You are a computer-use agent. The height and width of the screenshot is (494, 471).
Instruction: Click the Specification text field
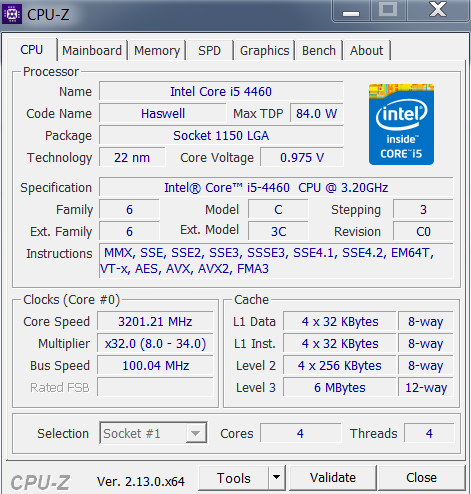pyautogui.click(x=276, y=188)
